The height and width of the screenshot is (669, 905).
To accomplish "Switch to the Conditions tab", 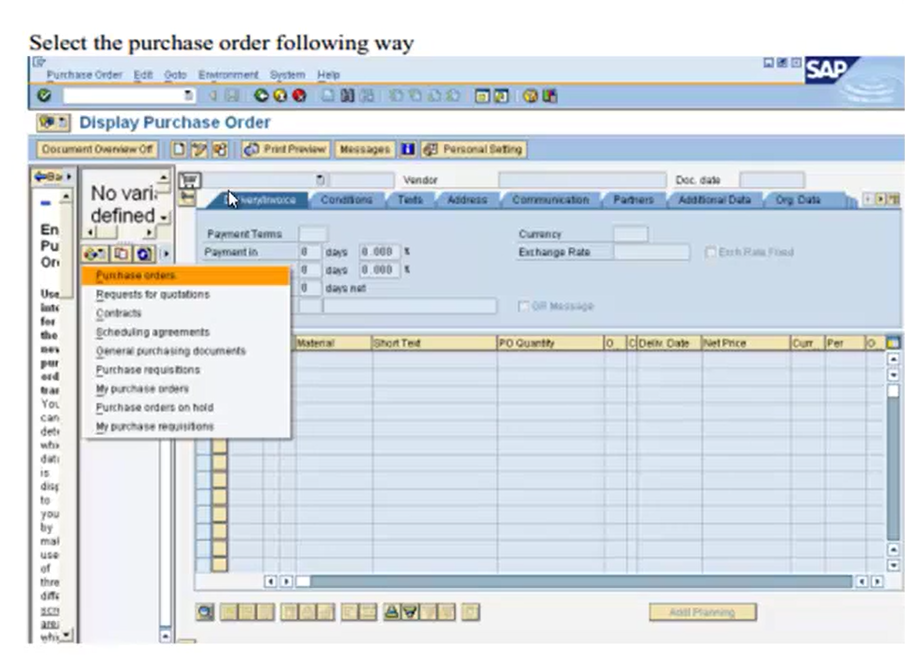I will coord(346,200).
